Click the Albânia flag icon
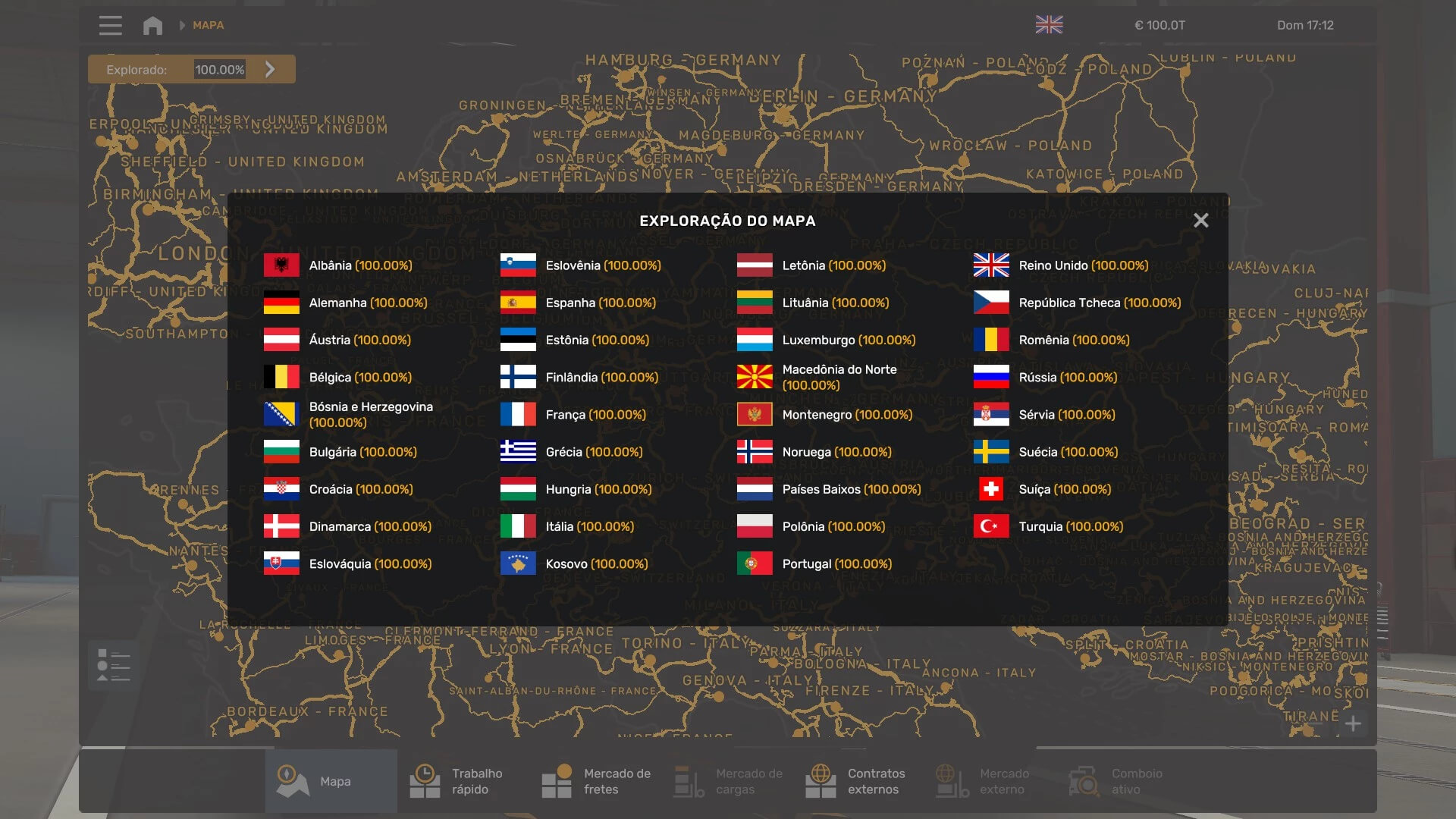The width and height of the screenshot is (1456, 819). [281, 265]
